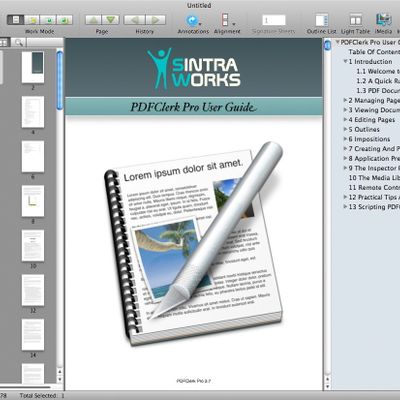
Task: Expand the 7 Creating And section
Action: pyautogui.click(x=345, y=148)
